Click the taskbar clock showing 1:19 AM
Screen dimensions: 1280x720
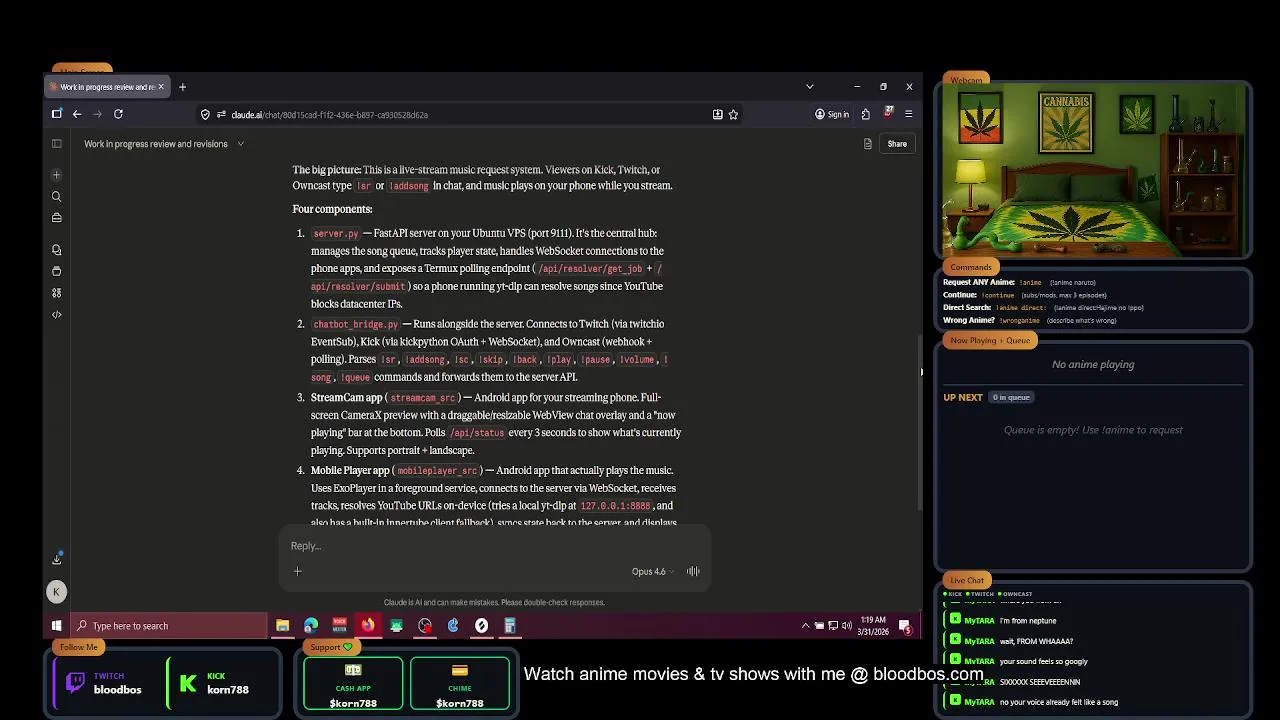[x=873, y=626]
